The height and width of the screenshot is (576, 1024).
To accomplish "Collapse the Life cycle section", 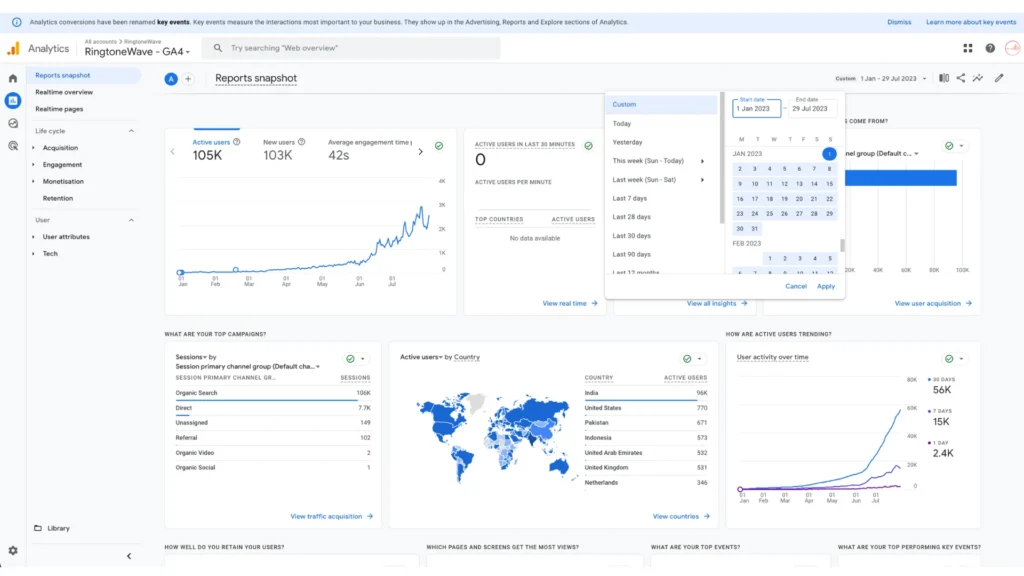I will tap(131, 131).
